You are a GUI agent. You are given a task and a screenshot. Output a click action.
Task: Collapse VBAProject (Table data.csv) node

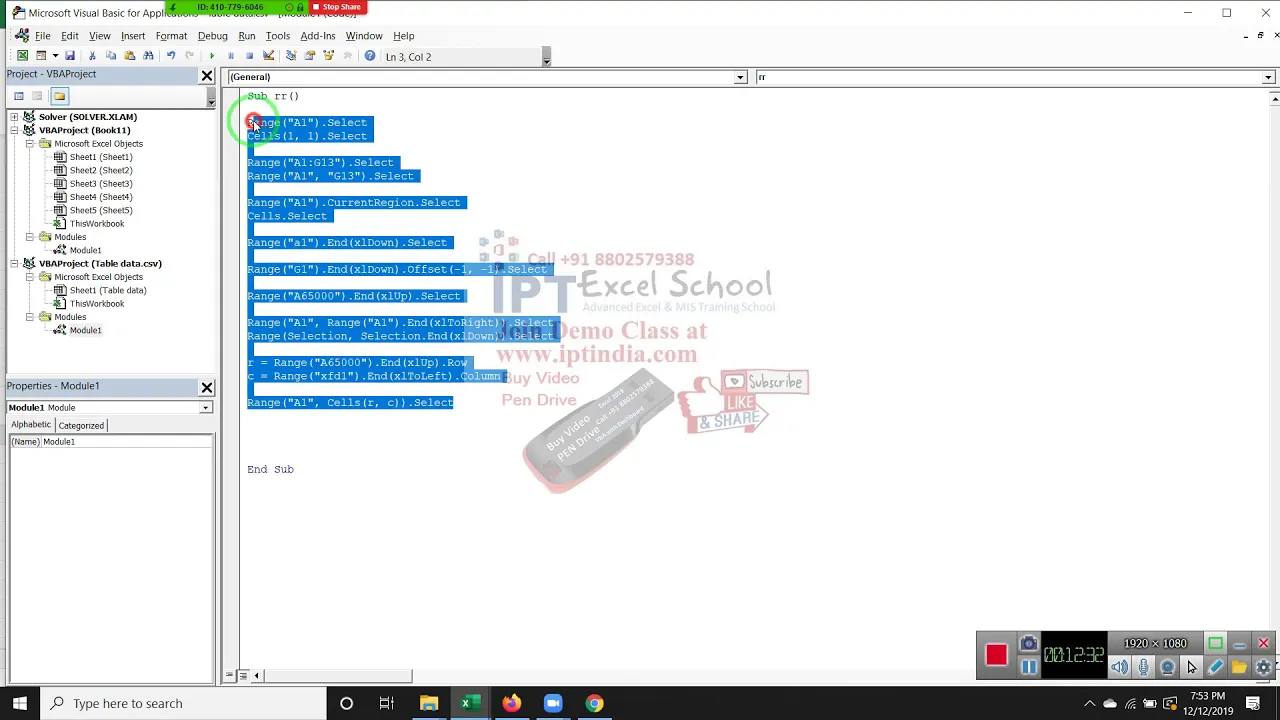coord(14,263)
